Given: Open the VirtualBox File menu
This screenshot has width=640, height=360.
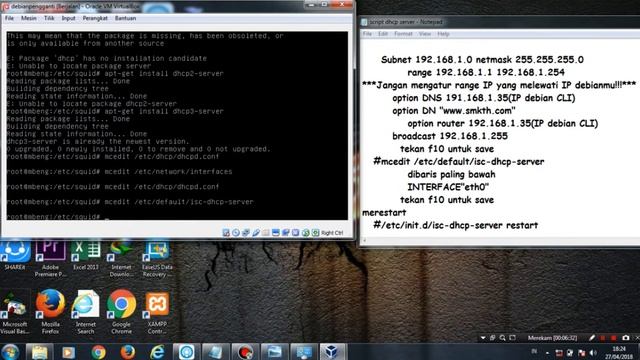Looking at the screenshot, I should 9,18.
